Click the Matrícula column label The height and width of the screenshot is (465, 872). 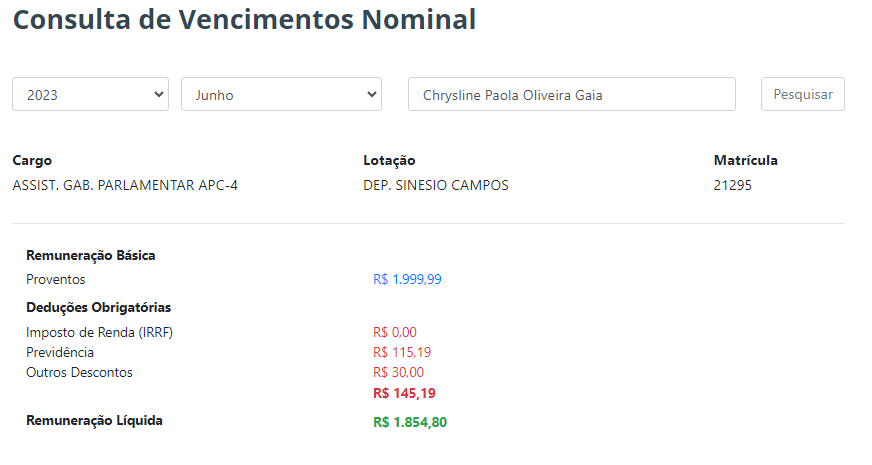[746, 160]
